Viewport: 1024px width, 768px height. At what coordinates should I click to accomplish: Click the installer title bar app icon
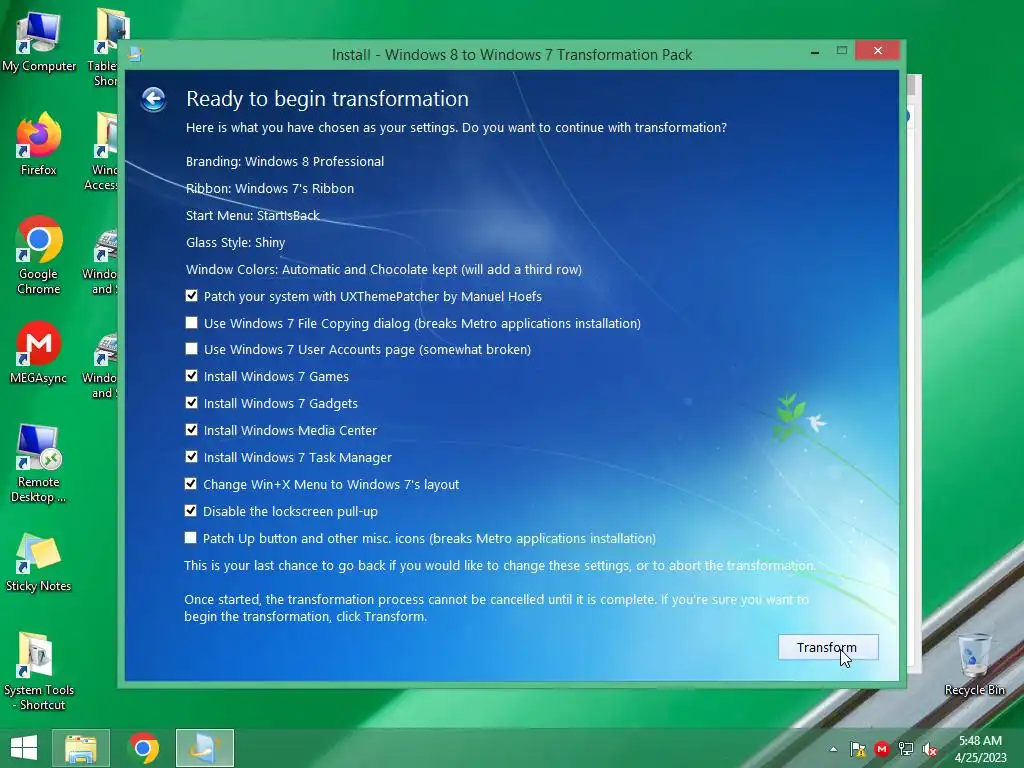coord(135,54)
